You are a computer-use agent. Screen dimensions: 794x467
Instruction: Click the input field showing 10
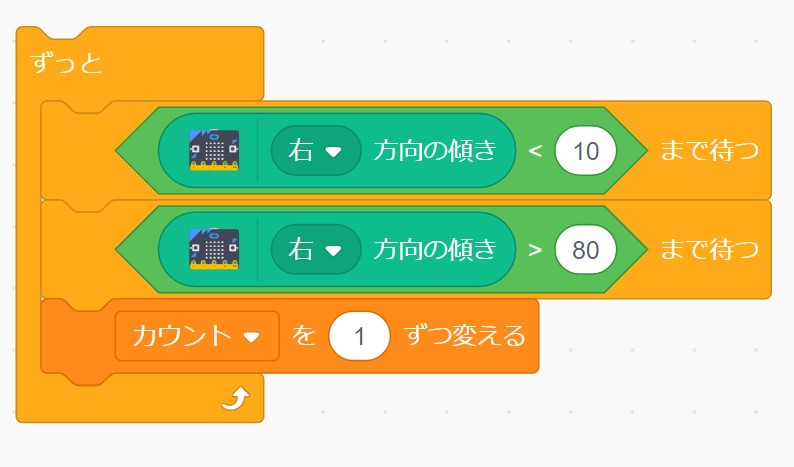pos(587,152)
